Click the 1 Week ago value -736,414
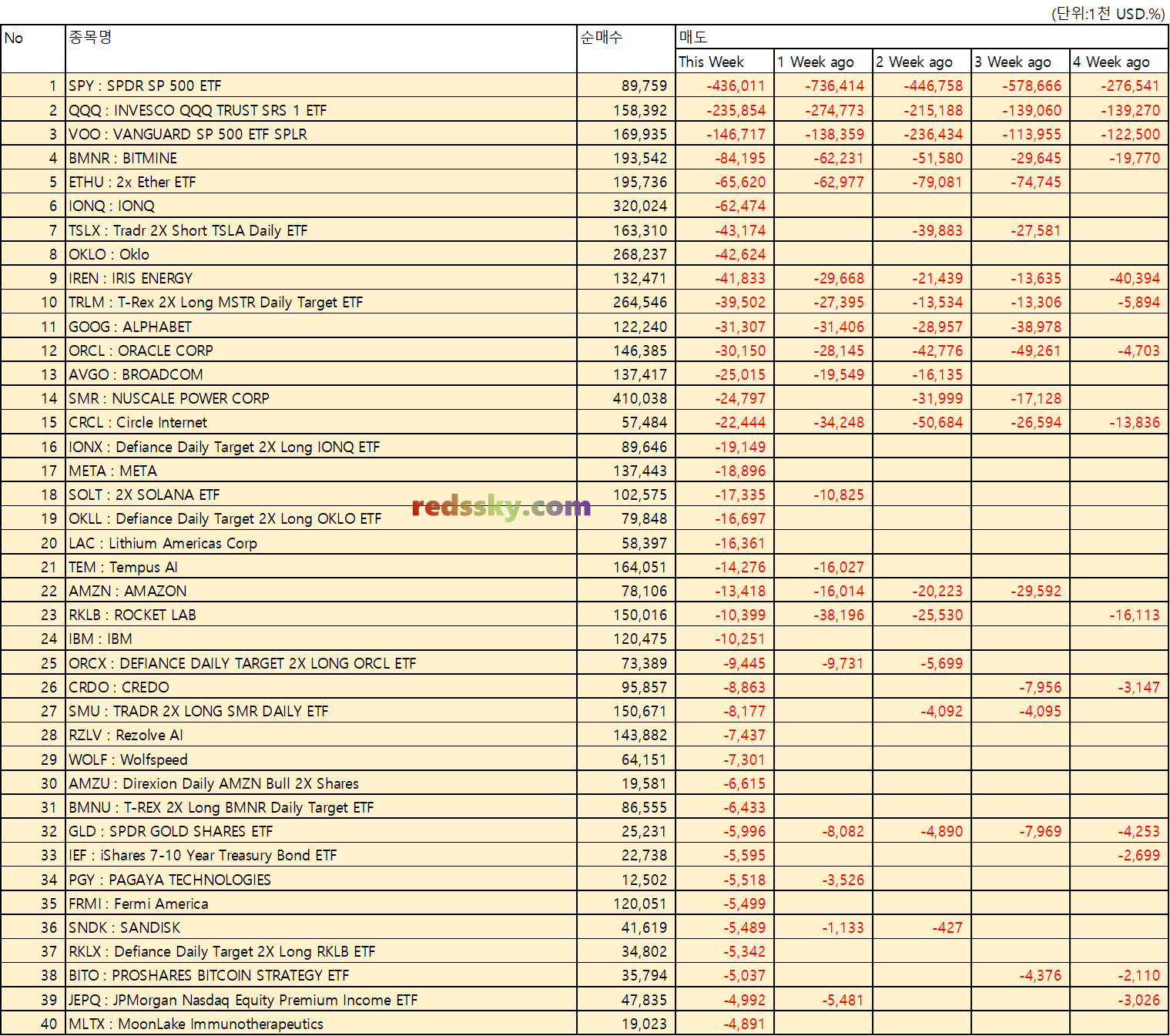1170x1036 pixels. pos(823,85)
